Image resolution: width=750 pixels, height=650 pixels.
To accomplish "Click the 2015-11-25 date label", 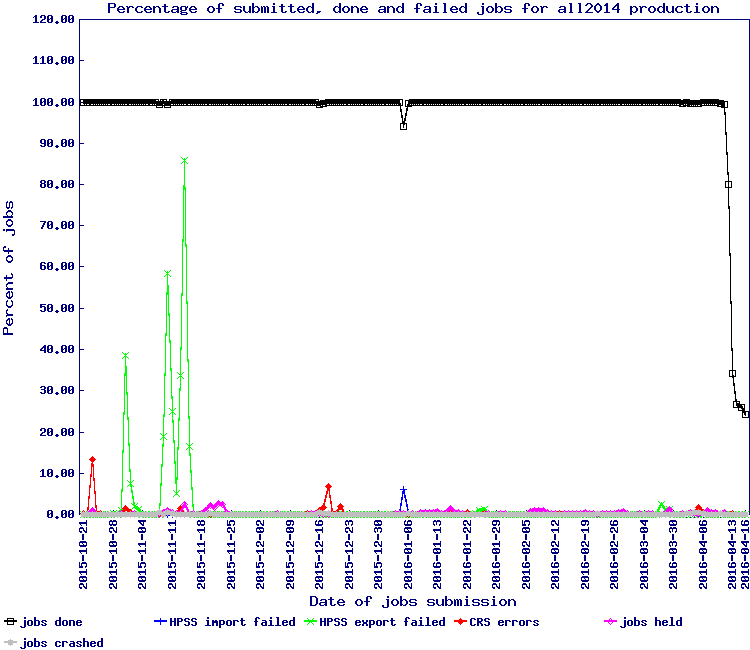I will click(231, 555).
